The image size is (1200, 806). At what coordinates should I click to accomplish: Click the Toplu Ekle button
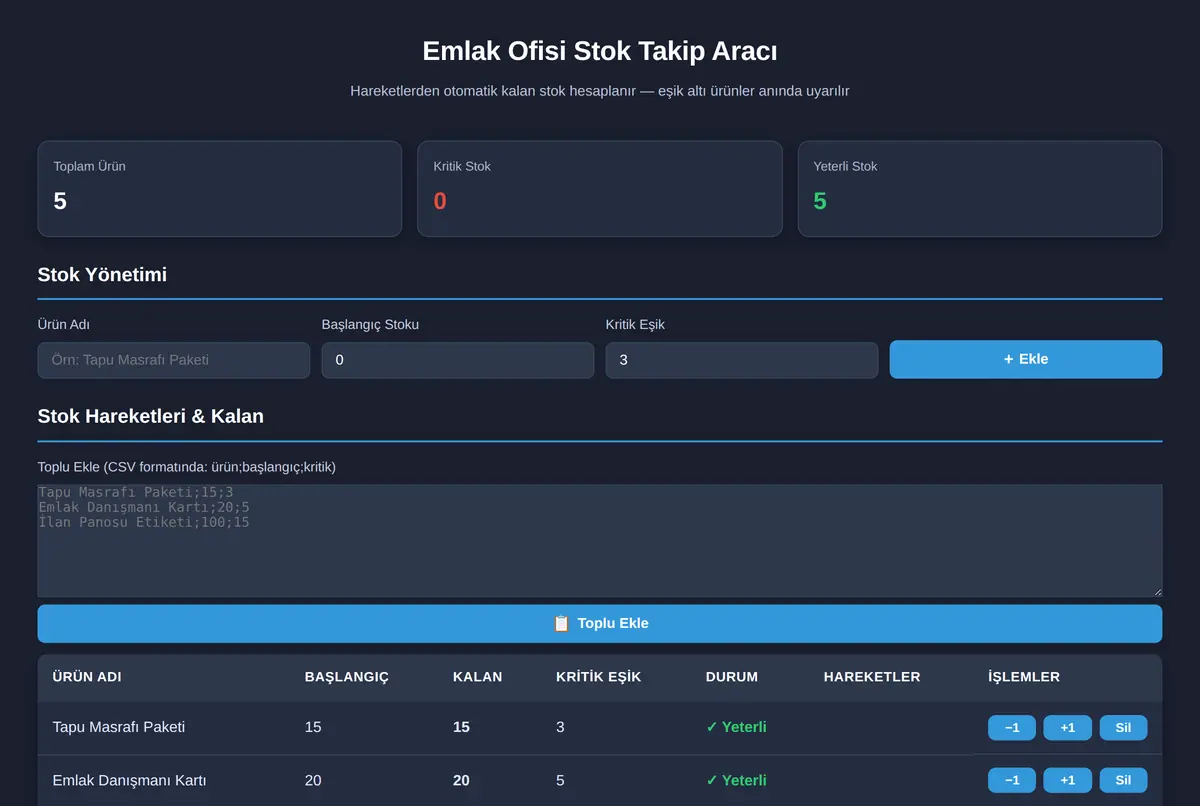[600, 623]
